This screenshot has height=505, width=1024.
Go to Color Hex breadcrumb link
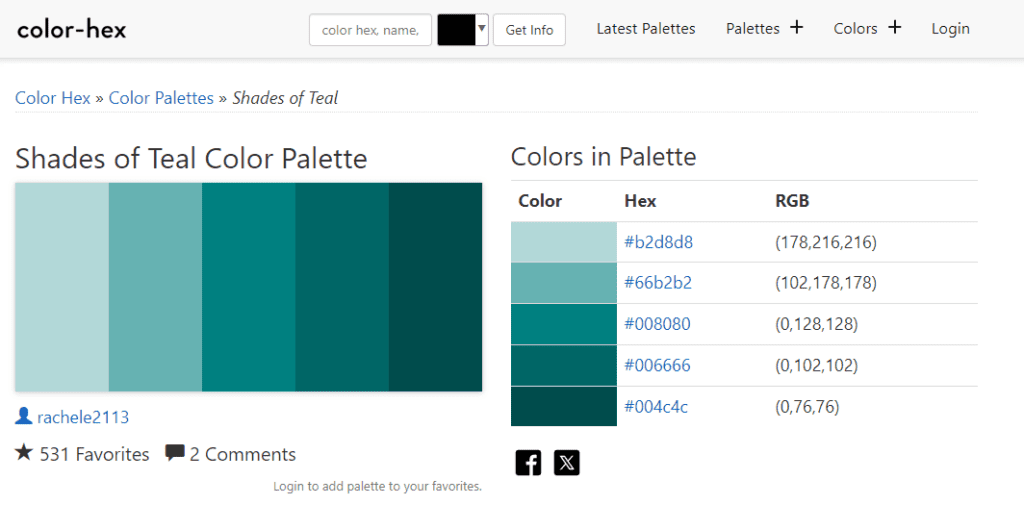(x=53, y=98)
